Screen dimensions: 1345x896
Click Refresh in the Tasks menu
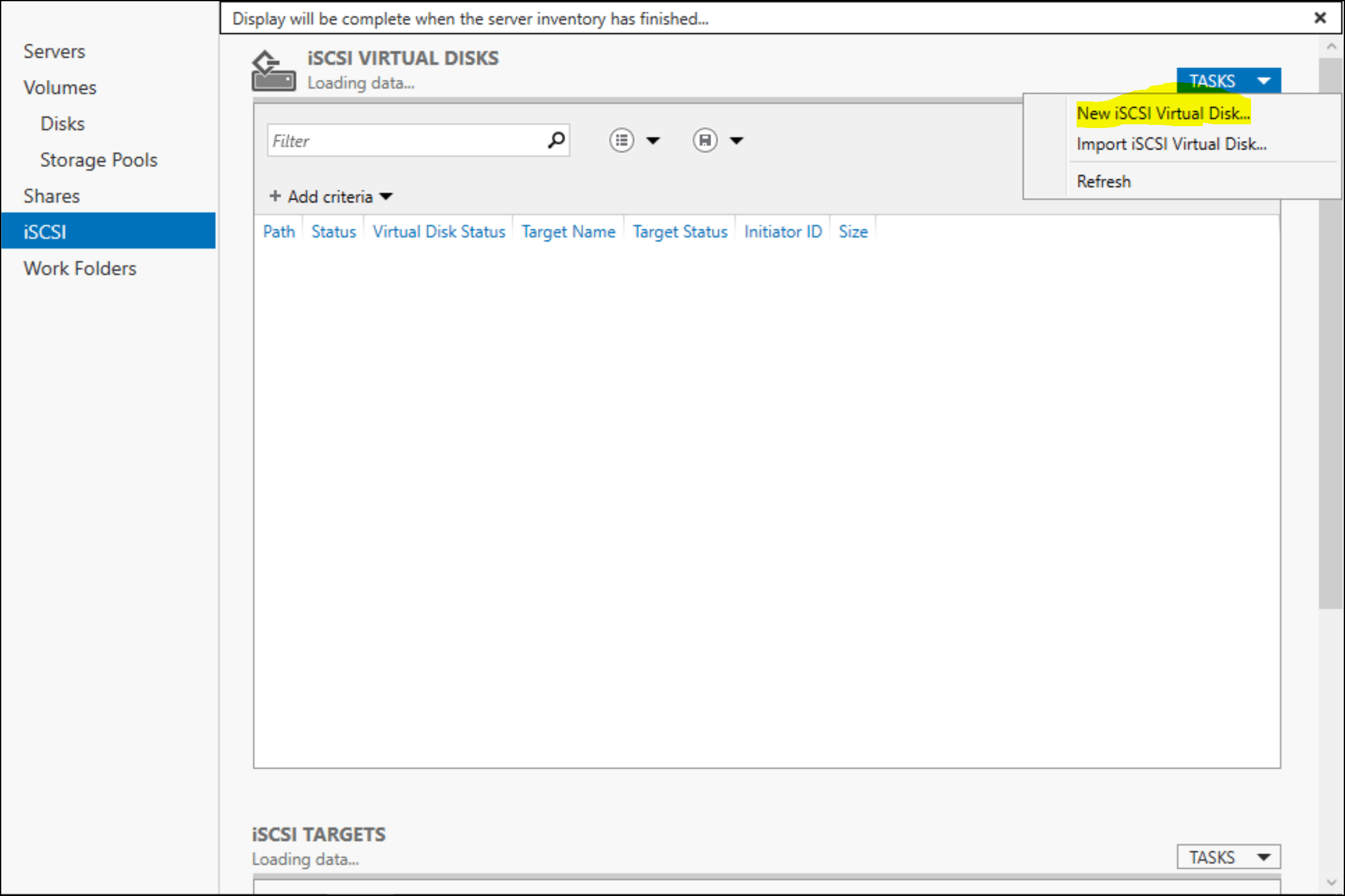(1103, 181)
